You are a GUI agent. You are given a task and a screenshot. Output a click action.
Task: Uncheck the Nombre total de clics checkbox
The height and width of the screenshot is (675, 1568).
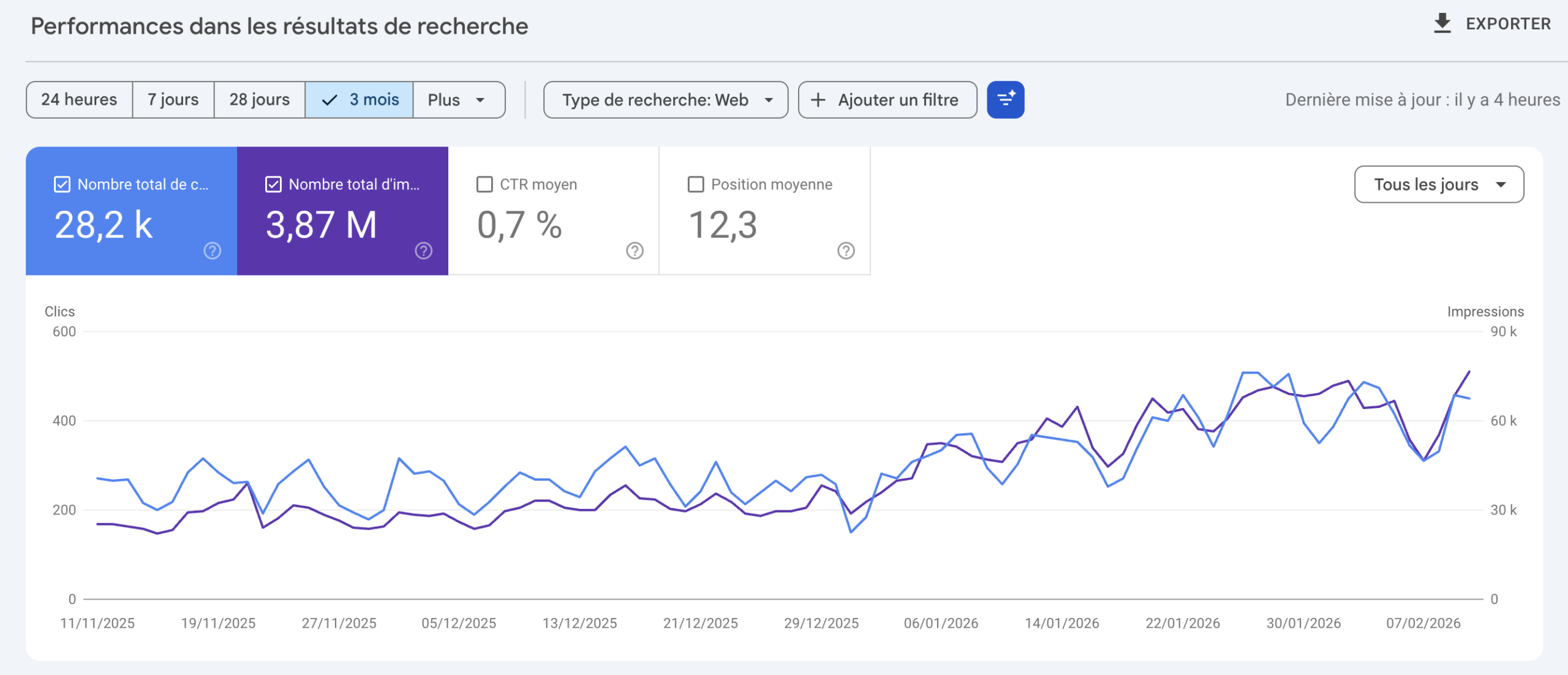[x=62, y=184]
